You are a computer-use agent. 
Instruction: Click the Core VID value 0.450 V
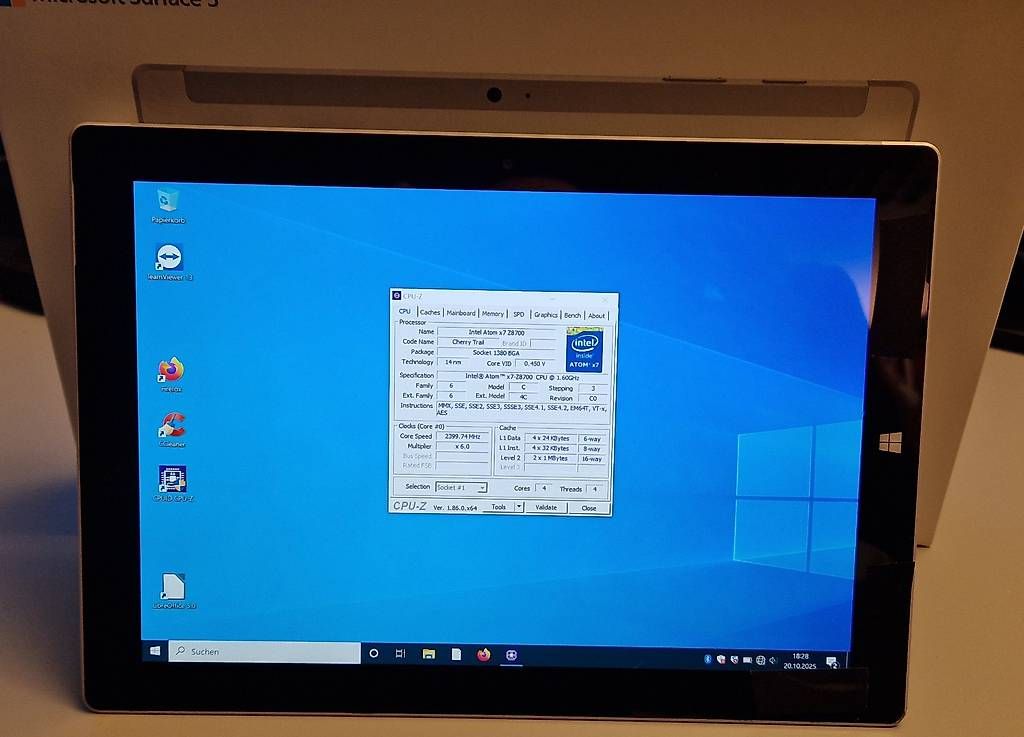point(534,364)
